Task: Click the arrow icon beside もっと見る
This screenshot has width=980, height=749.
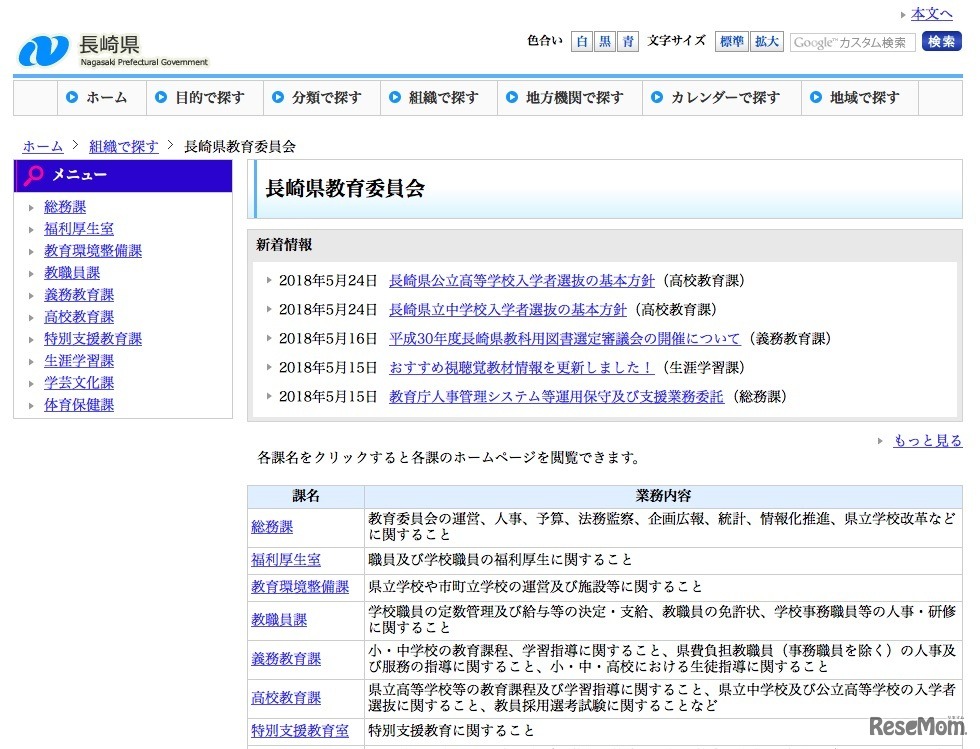Action: click(880, 441)
